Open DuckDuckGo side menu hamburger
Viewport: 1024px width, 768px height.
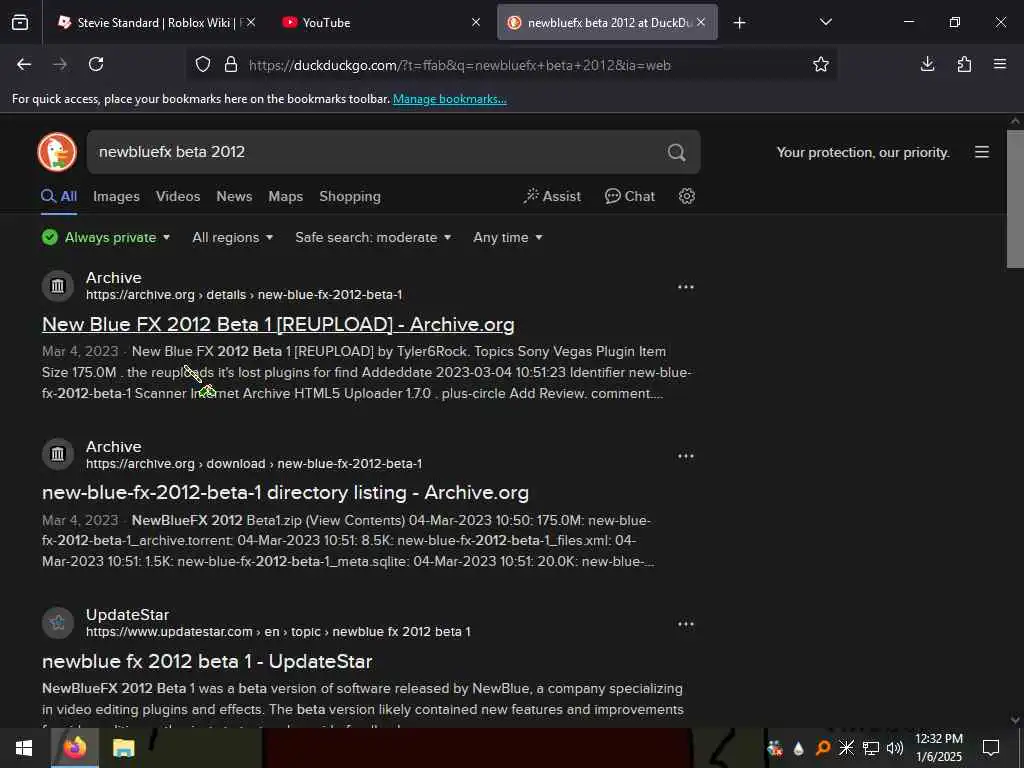coord(982,152)
